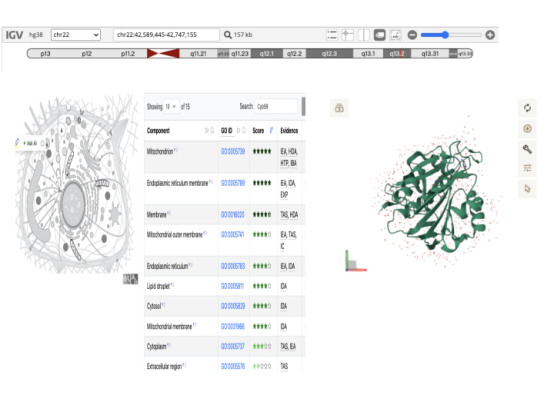Open the Mitochondrion GO:0005739 link
Screen dimensions: 554x416
pyautogui.click(x=233, y=152)
